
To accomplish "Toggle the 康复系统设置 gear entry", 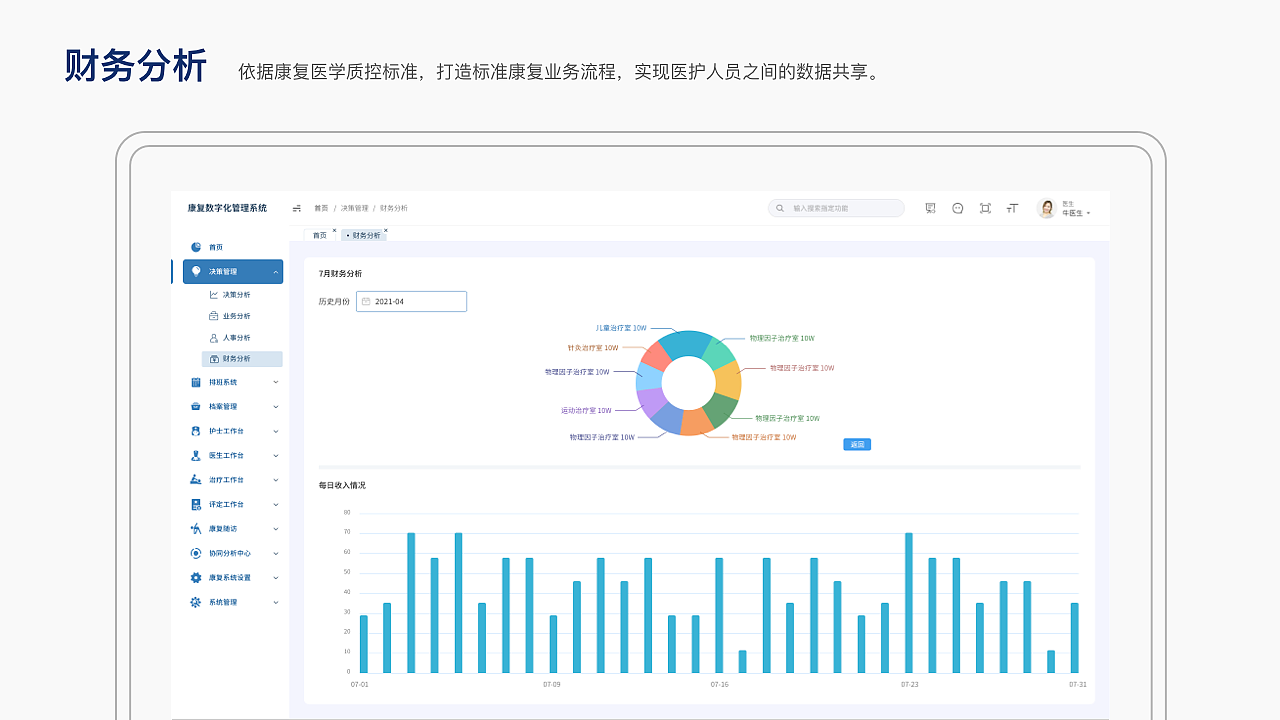I will click(196, 577).
